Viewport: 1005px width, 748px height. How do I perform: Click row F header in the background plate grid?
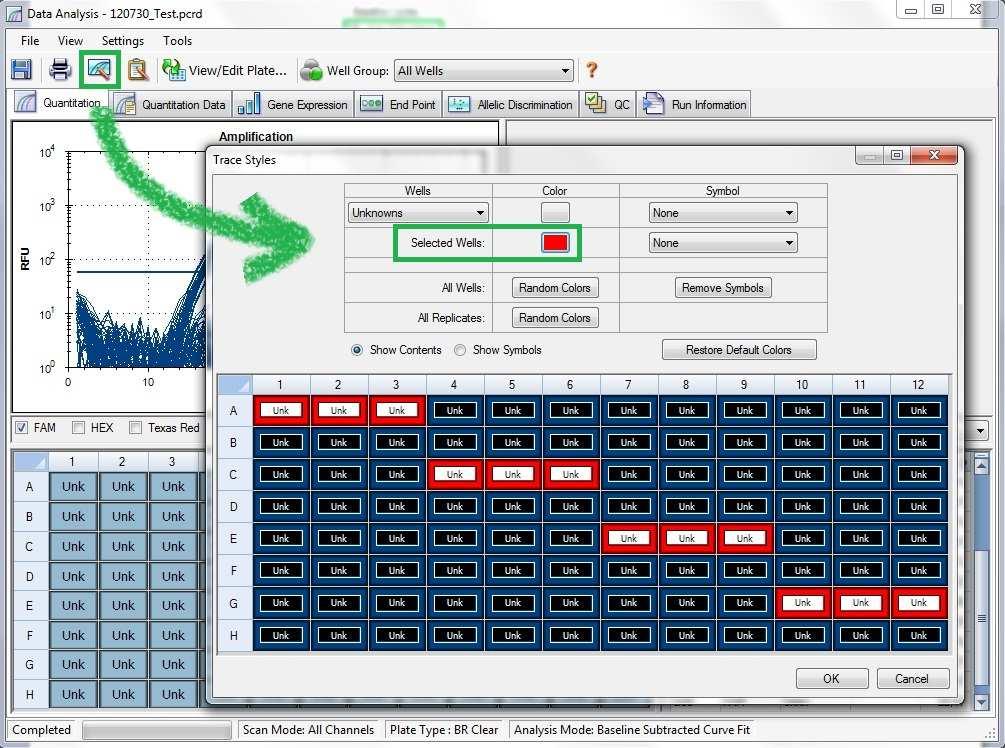[x=29, y=635]
